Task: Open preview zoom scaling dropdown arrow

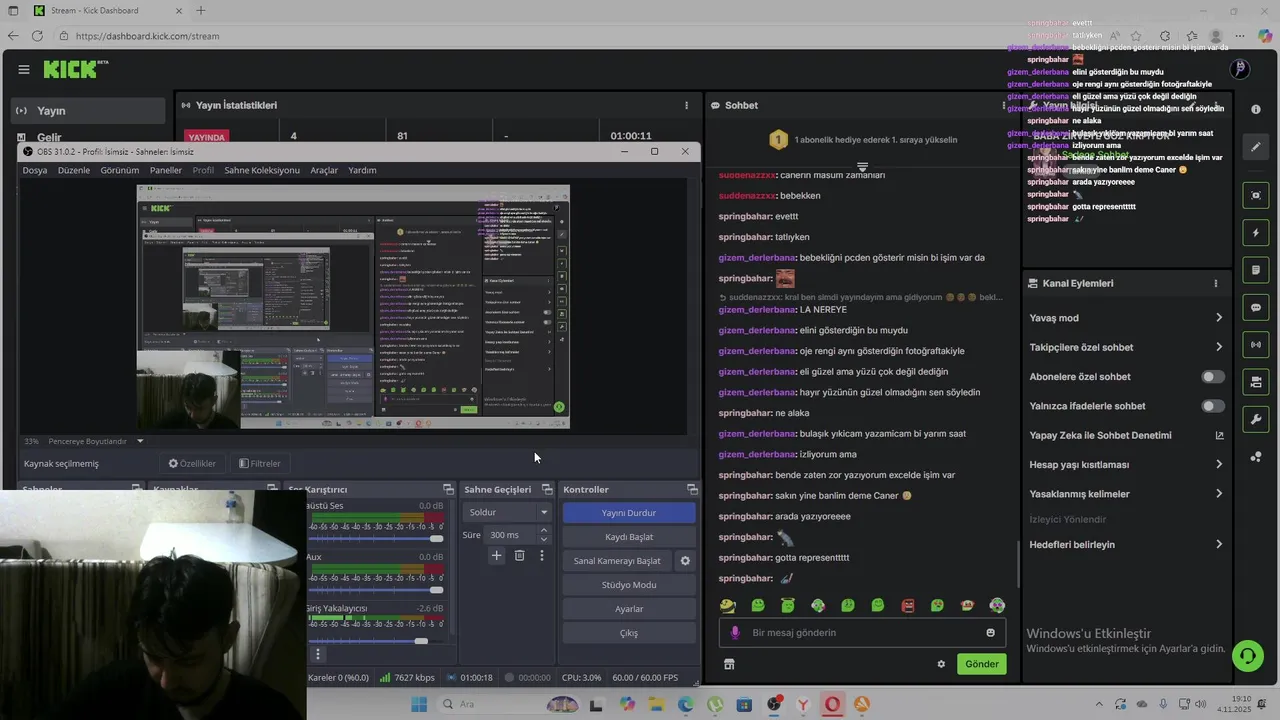Action: [140, 441]
